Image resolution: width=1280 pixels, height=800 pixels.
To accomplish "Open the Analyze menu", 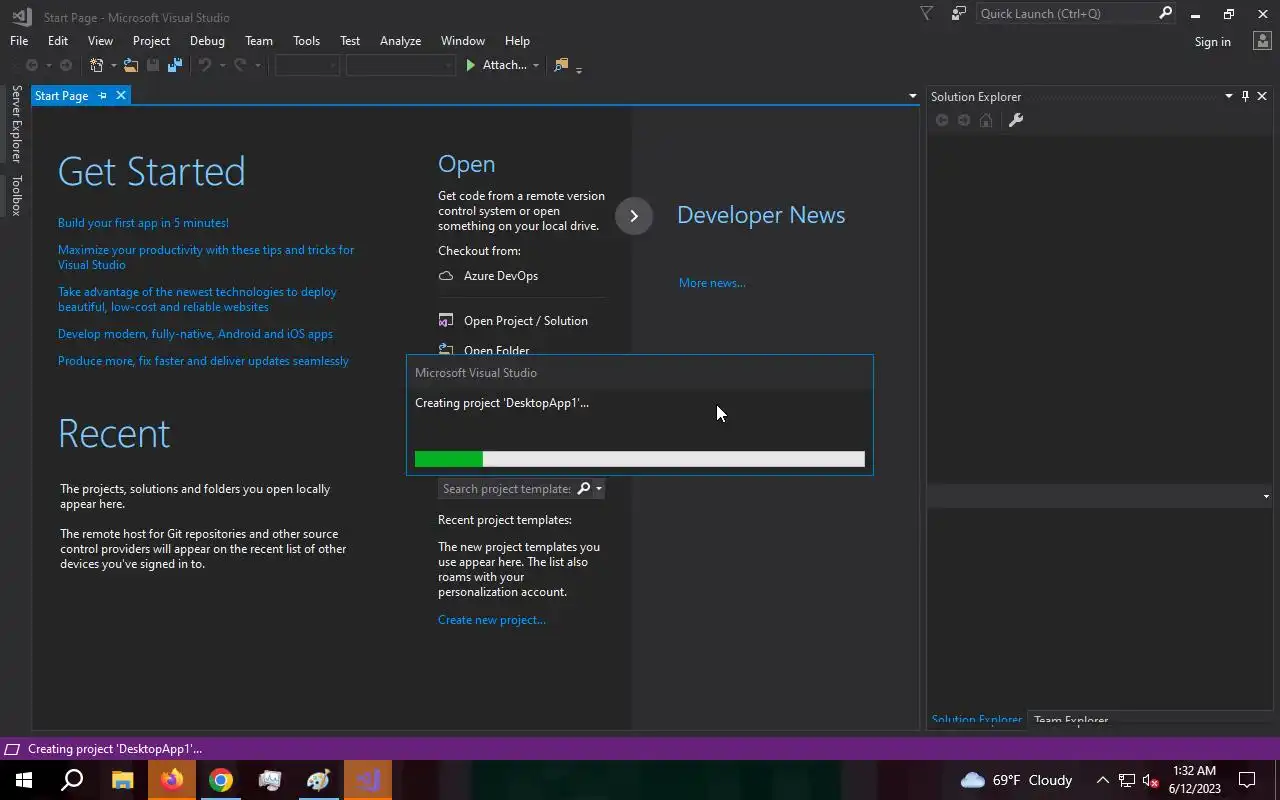I will (400, 41).
